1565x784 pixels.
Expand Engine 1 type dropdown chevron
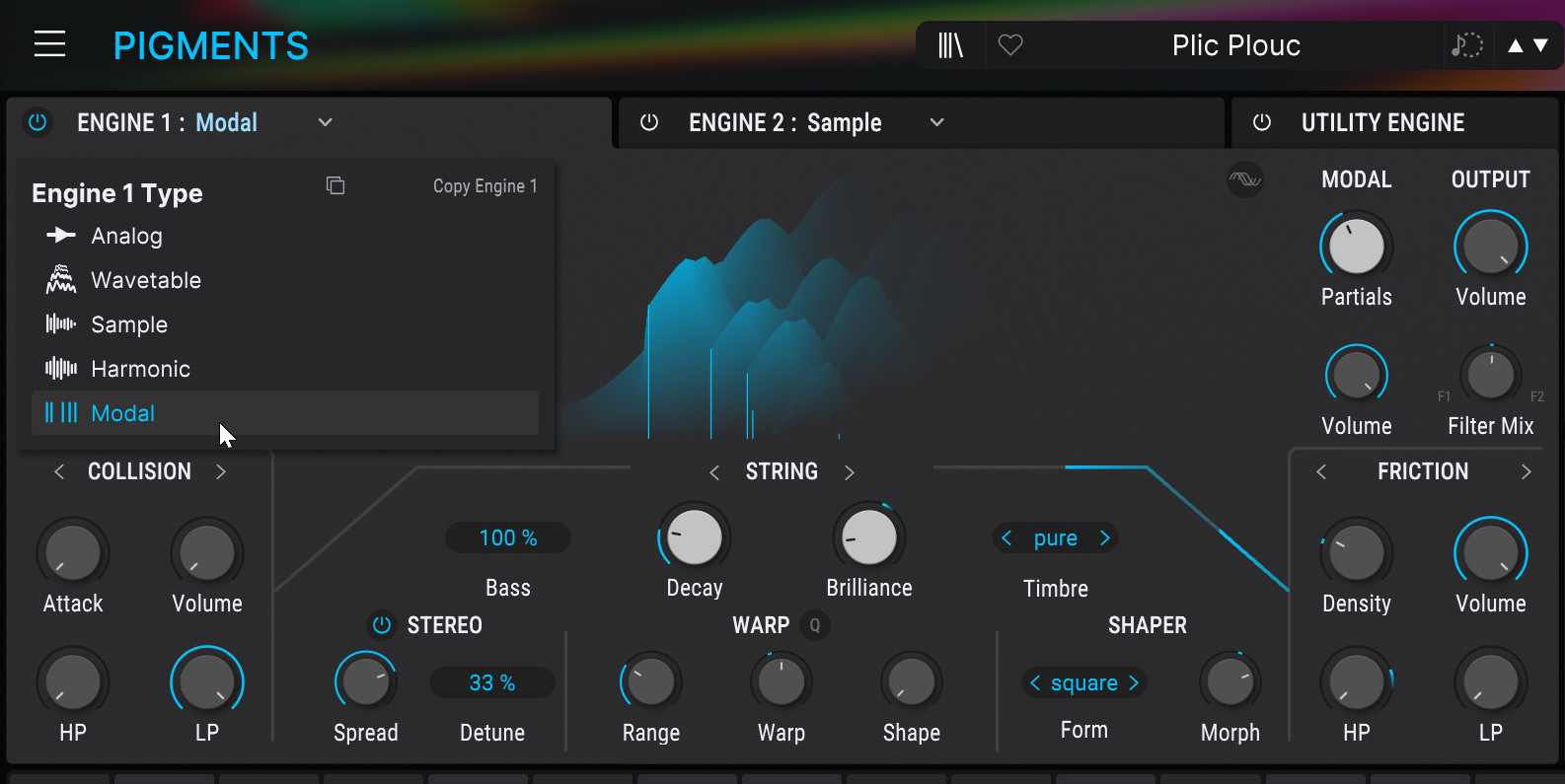click(326, 122)
